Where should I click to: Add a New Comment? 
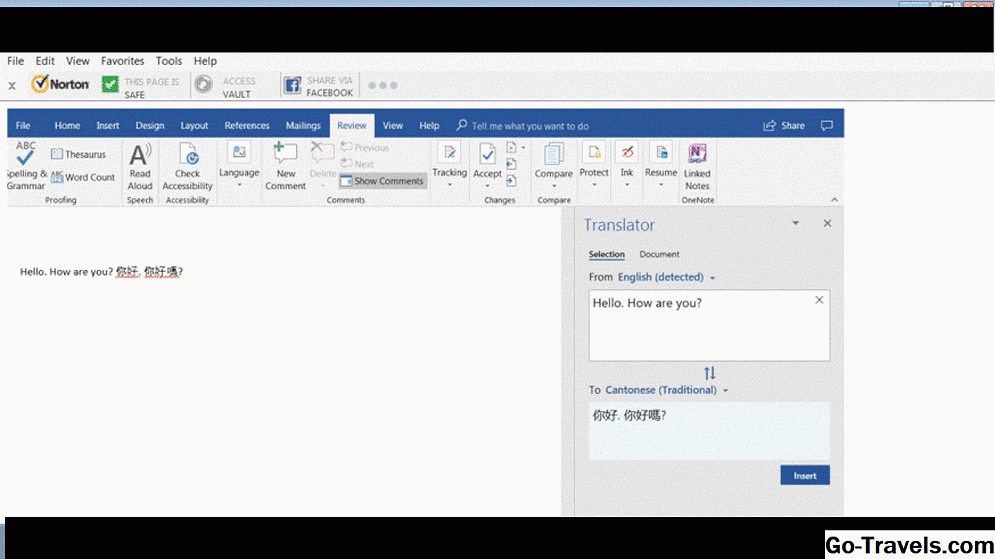[x=285, y=166]
